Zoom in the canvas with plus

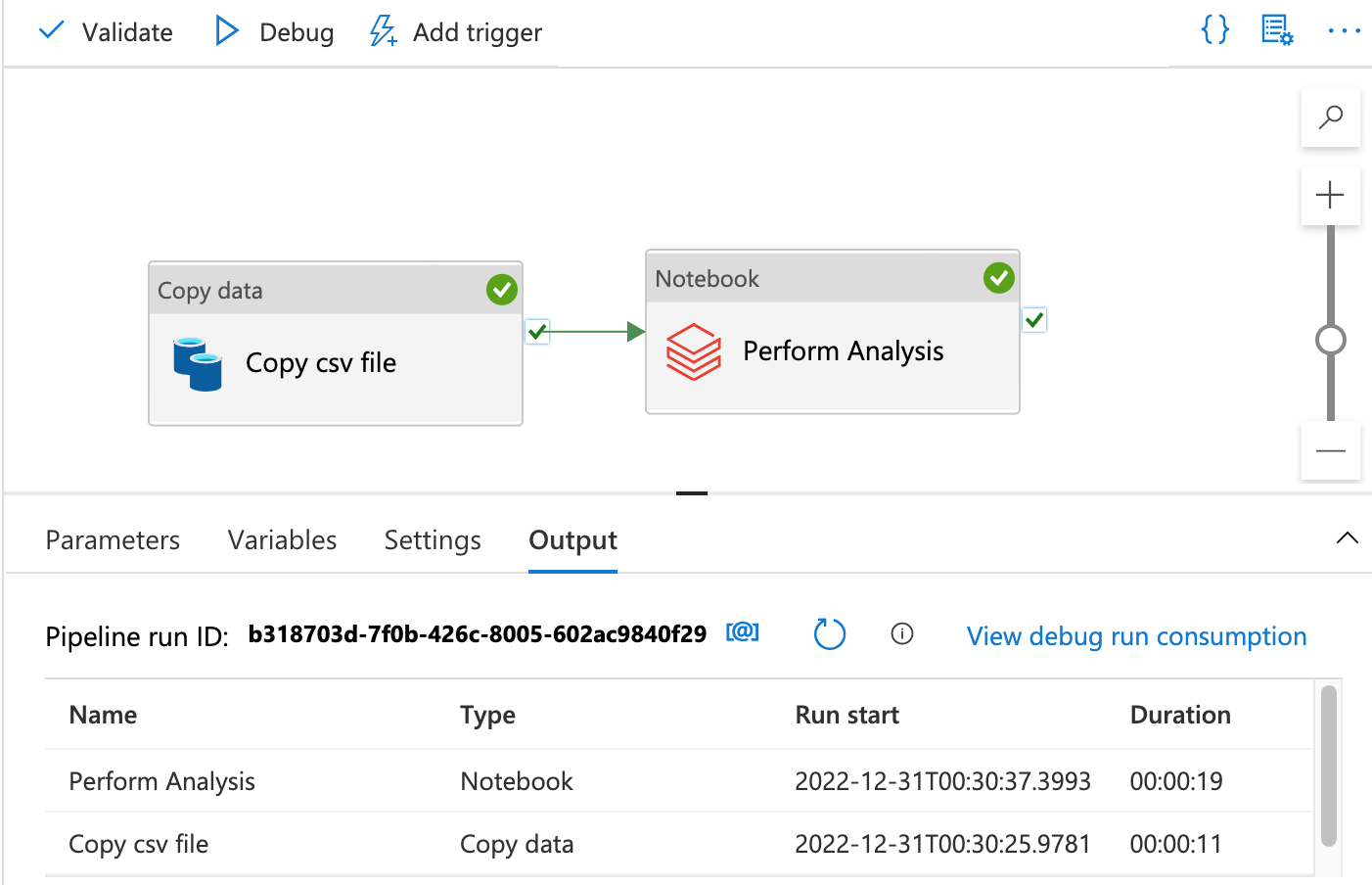coord(1330,195)
